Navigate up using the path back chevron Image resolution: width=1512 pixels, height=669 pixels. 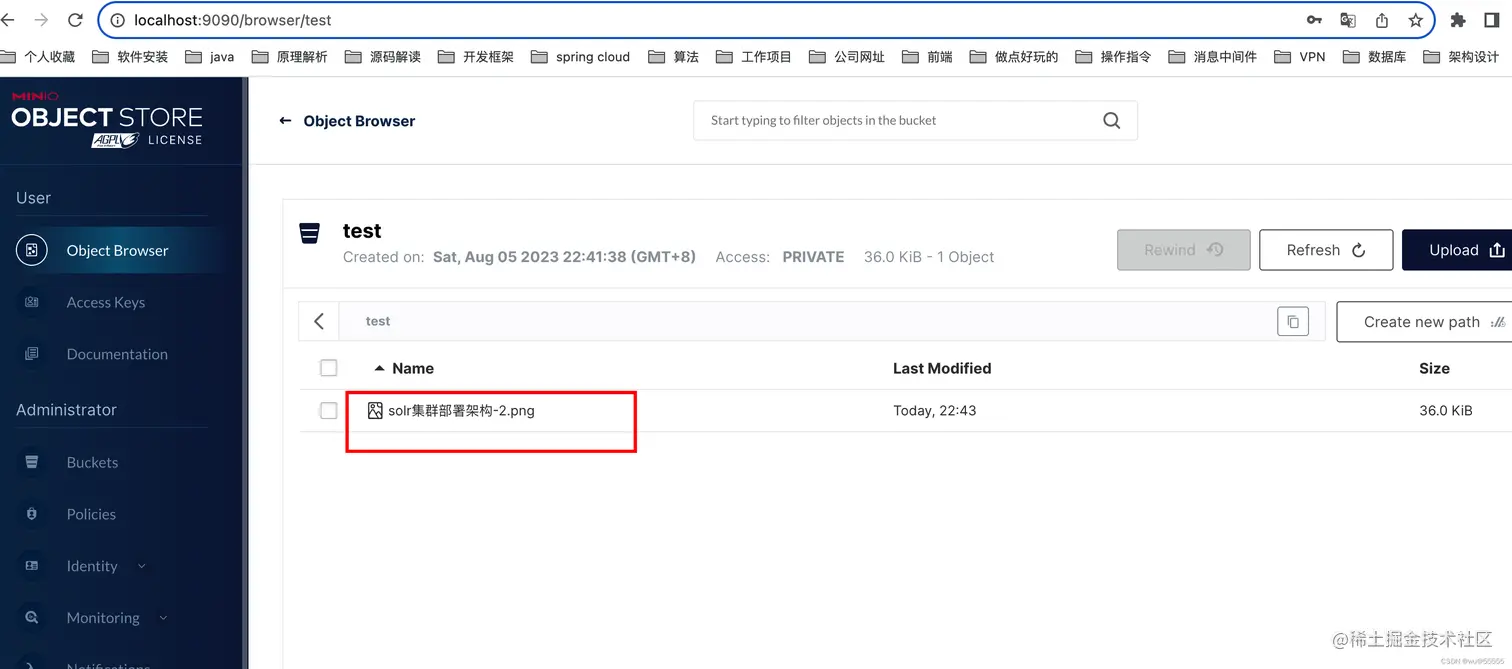pyautogui.click(x=319, y=321)
